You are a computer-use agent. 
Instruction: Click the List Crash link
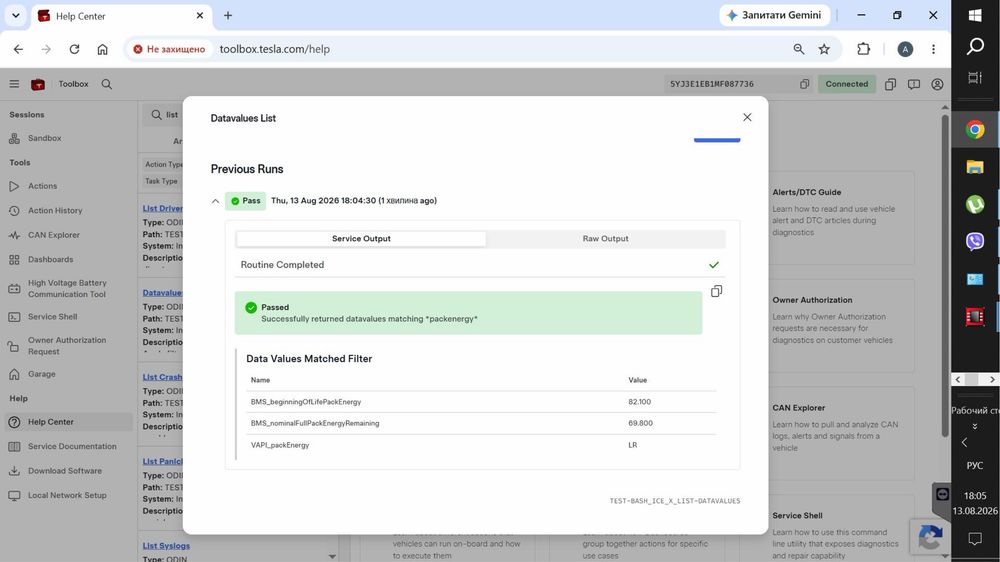[x=162, y=377]
